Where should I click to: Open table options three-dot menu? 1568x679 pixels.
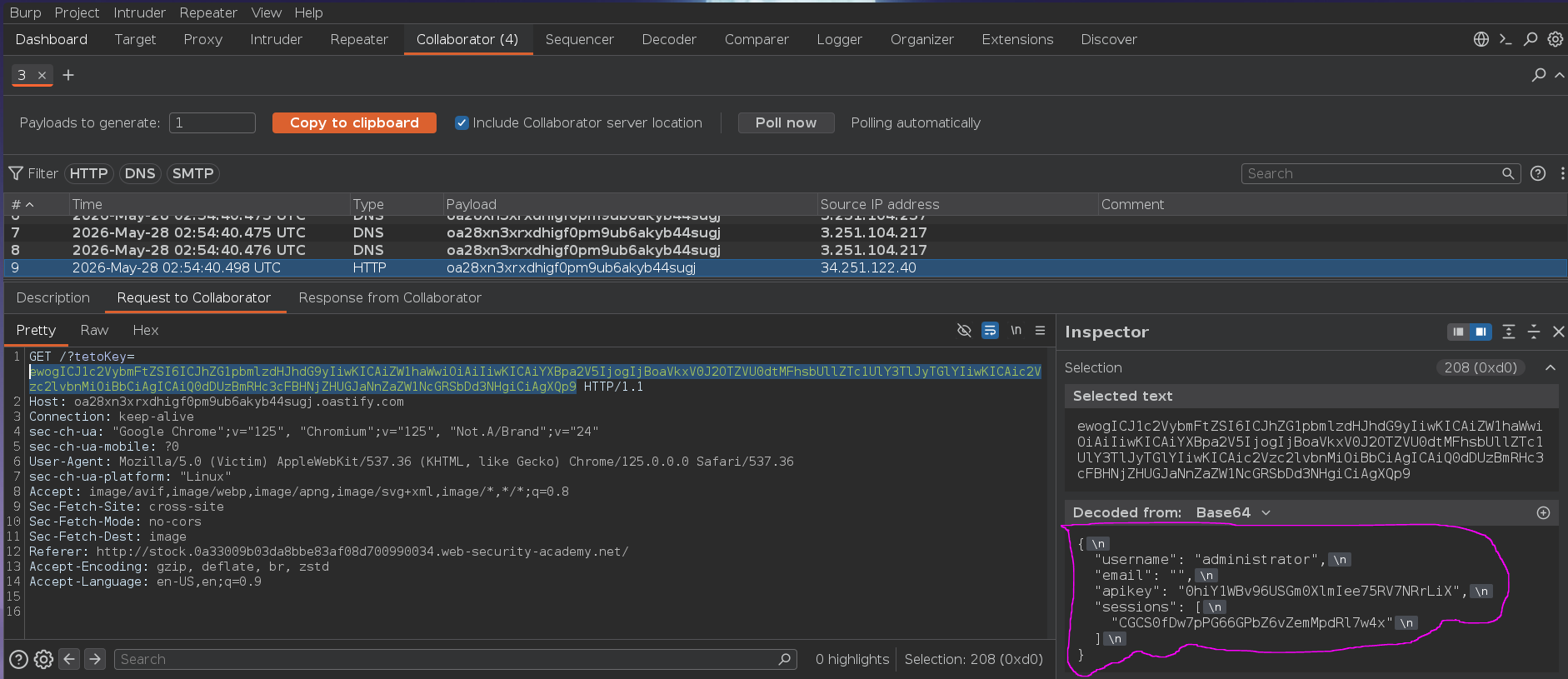pos(1562,173)
